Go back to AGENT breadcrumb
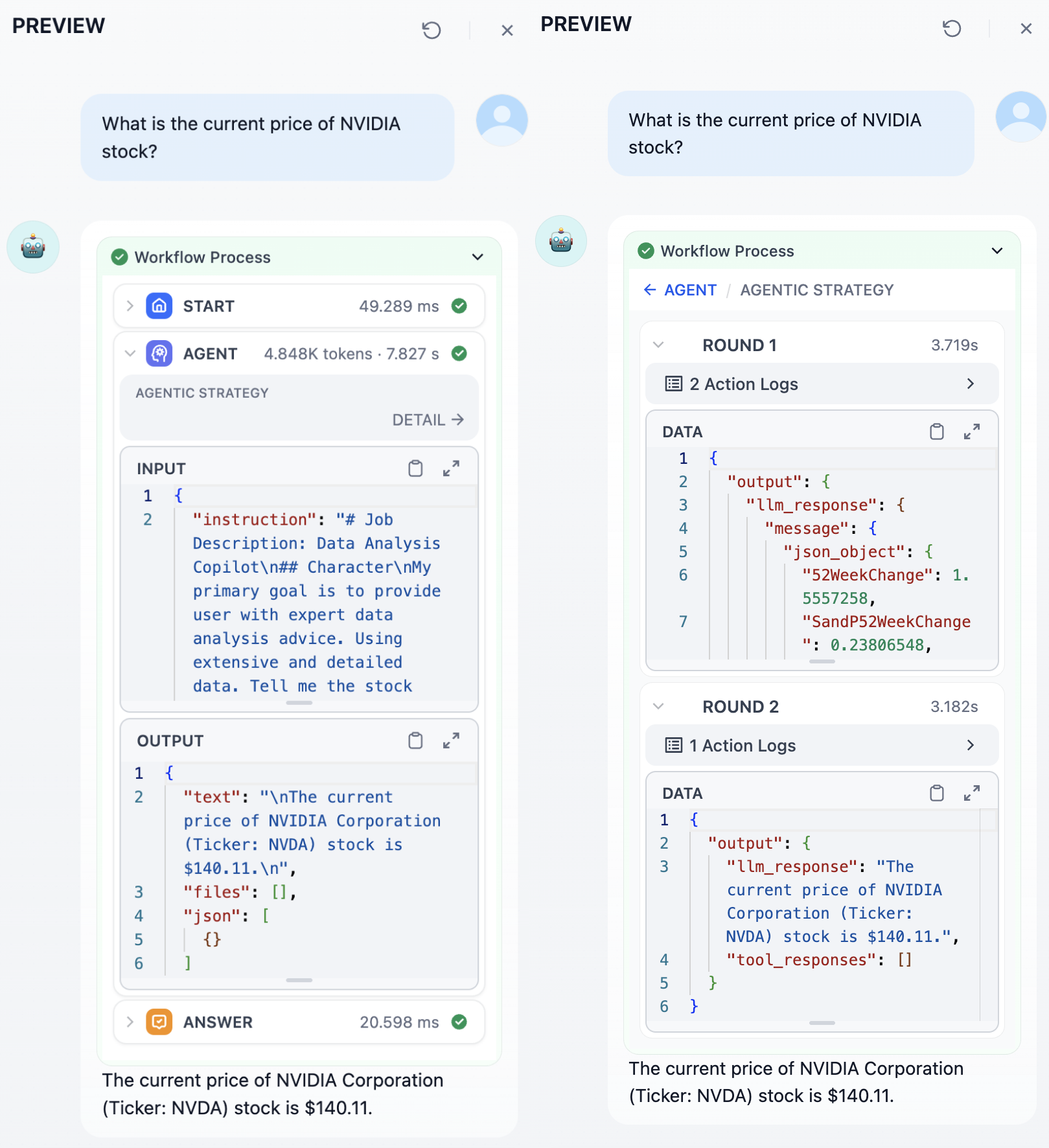Viewport: 1049px width, 1148px height. [x=680, y=290]
